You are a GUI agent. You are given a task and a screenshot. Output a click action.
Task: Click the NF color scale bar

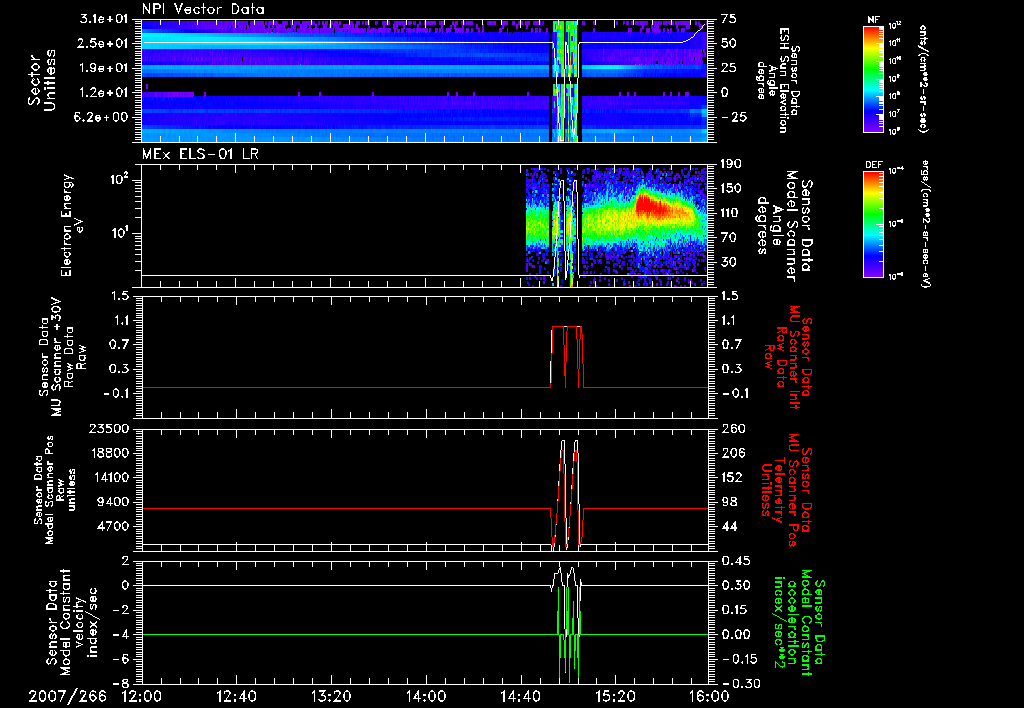click(x=873, y=78)
